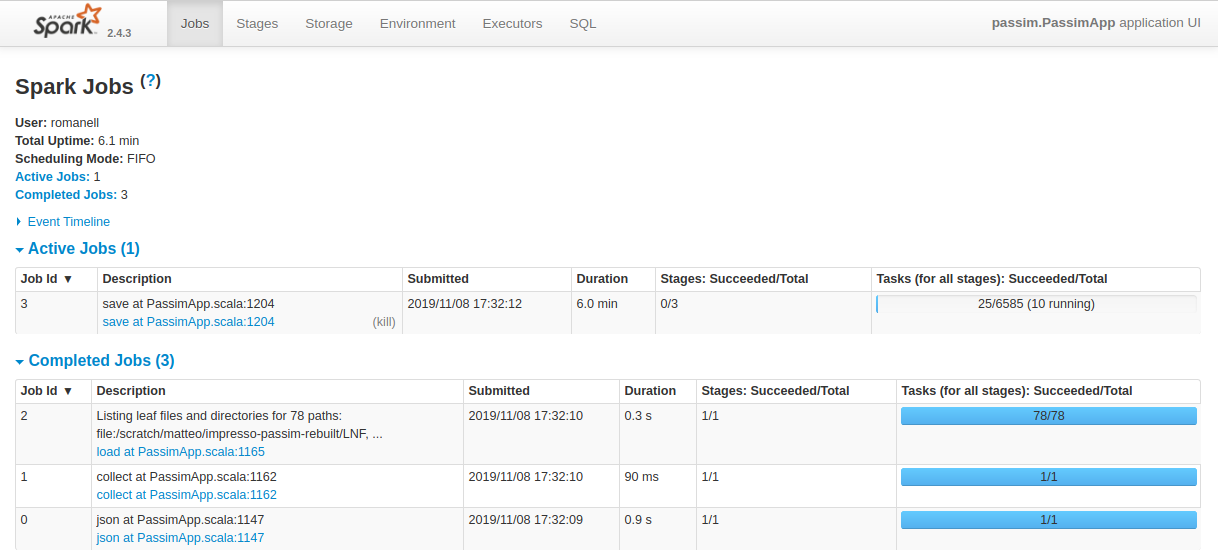Screen dimensions: 1218x552
Task: Collapse the Completed Jobs (3) section
Action: [101, 361]
